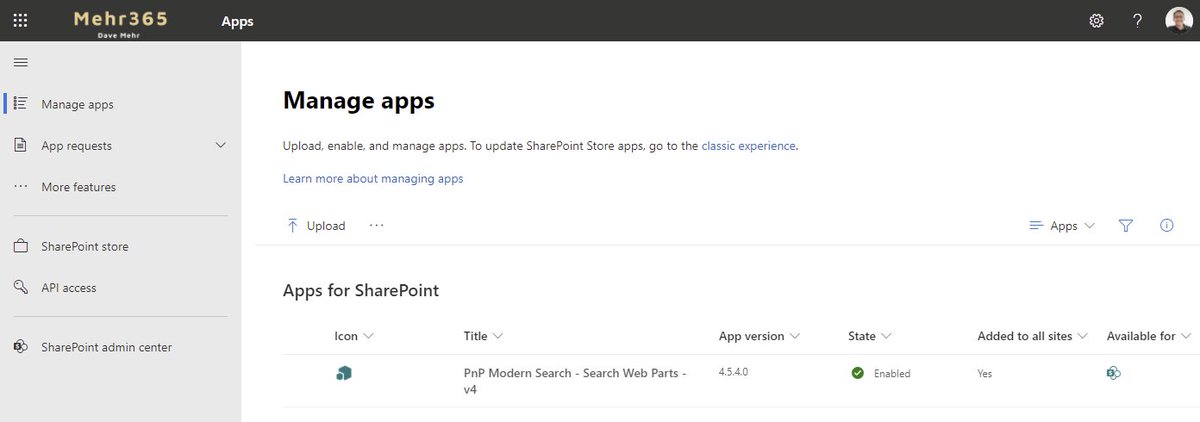This screenshot has width=1200, height=422.
Task: Open the settings gear icon
Action: click(1096, 20)
